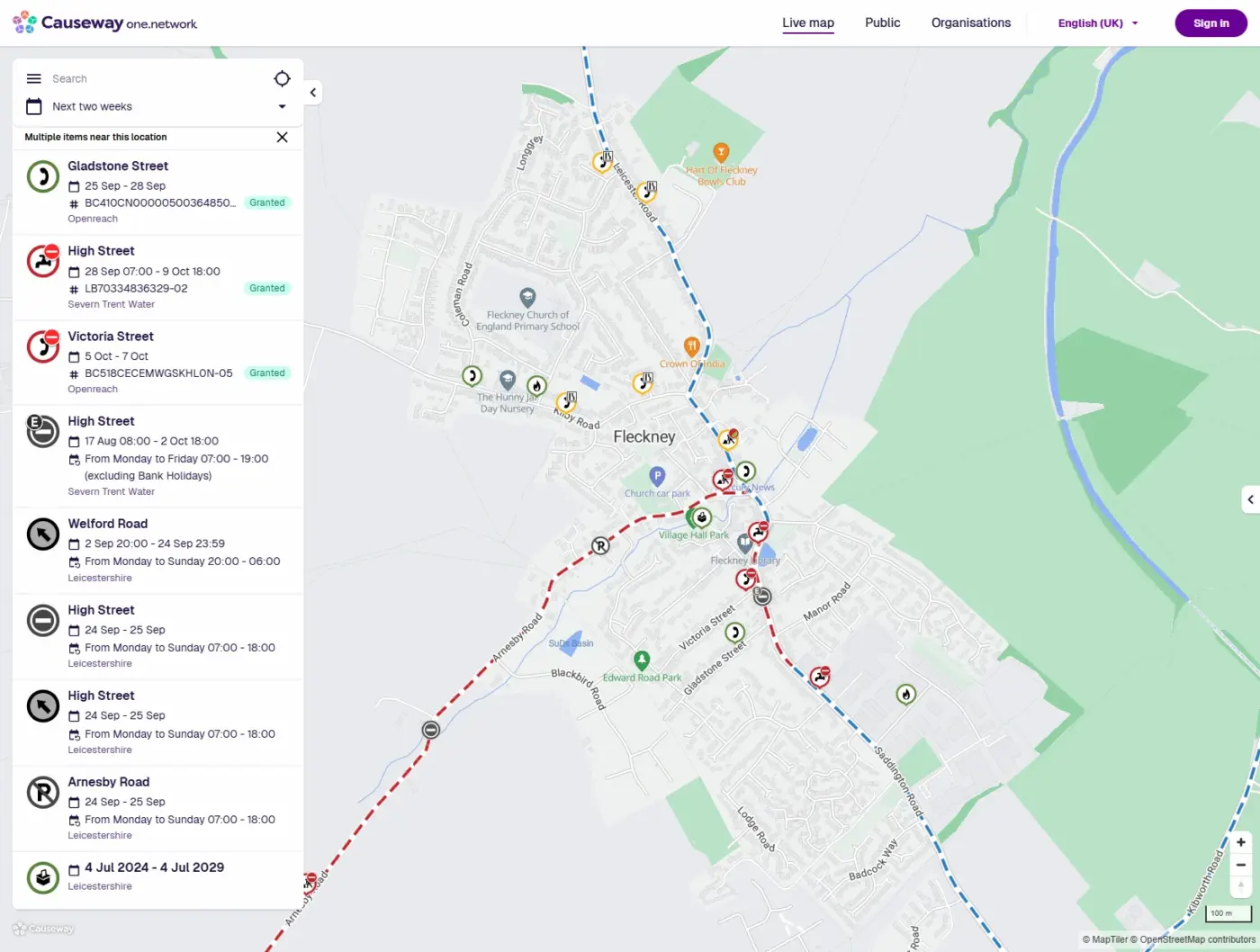Image resolution: width=1260 pixels, height=952 pixels.
Task: Select the 4 Jul 2024 - 4 Jul 2029 entry
Action: click(x=157, y=878)
